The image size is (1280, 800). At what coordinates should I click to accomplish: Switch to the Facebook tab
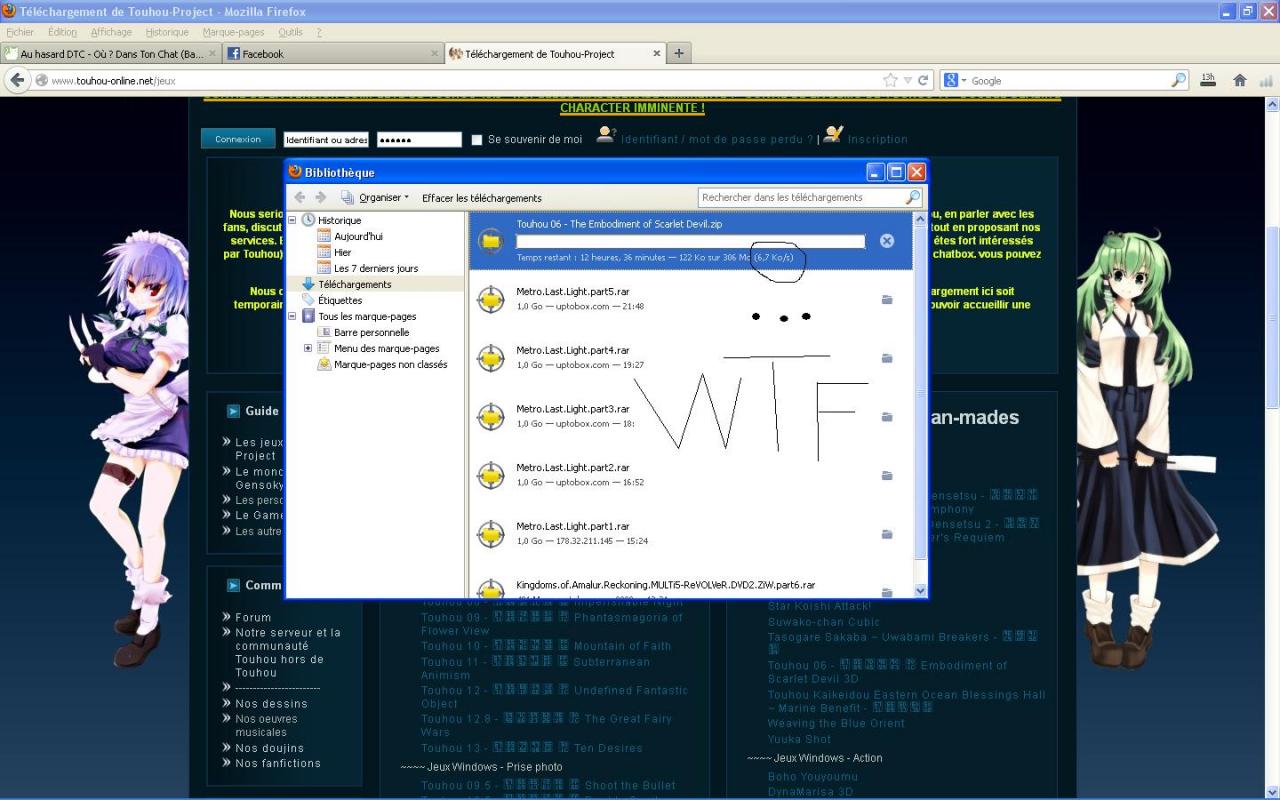tap(333, 54)
